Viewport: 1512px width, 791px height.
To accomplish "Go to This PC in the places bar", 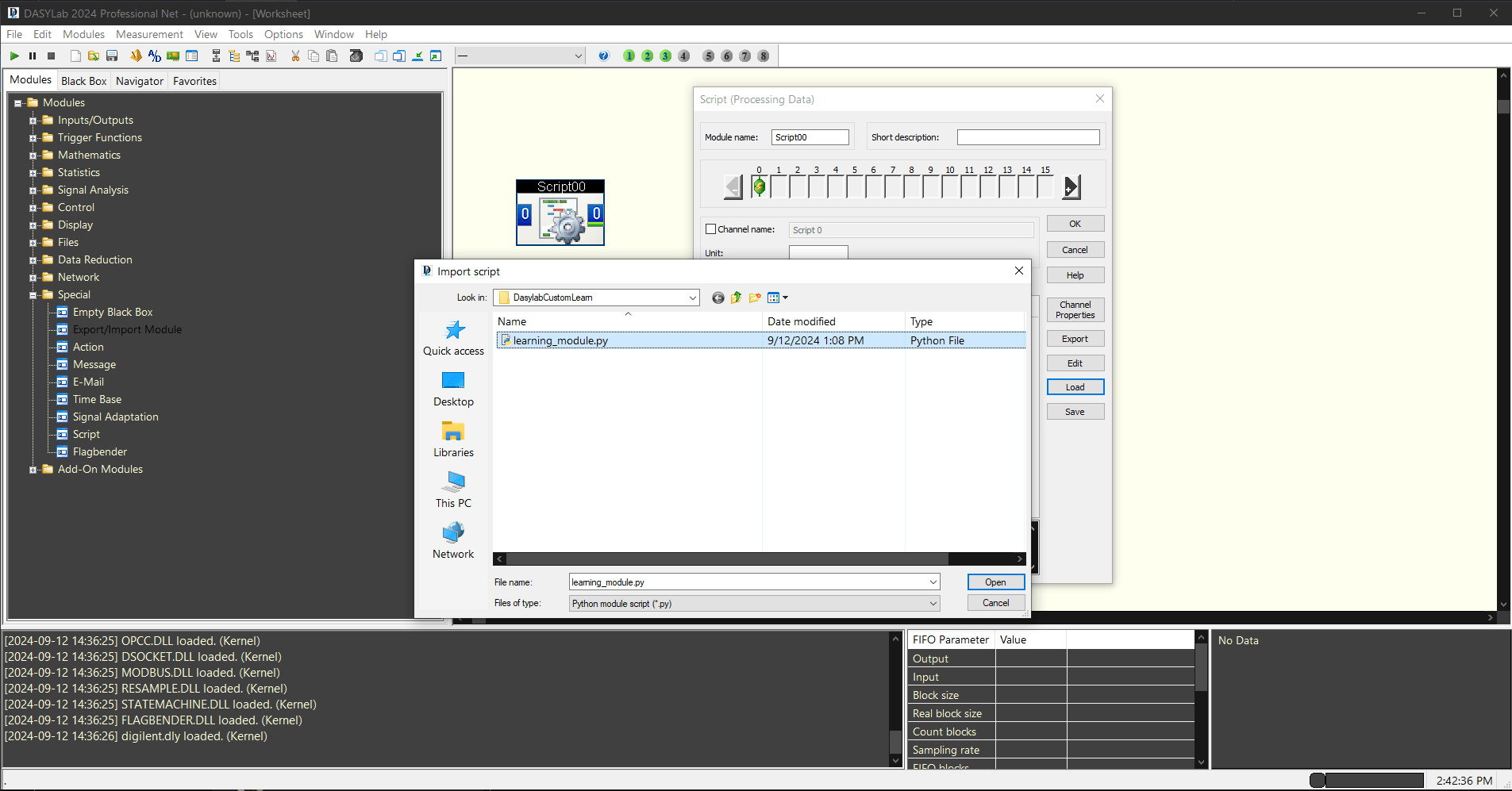I will click(453, 490).
